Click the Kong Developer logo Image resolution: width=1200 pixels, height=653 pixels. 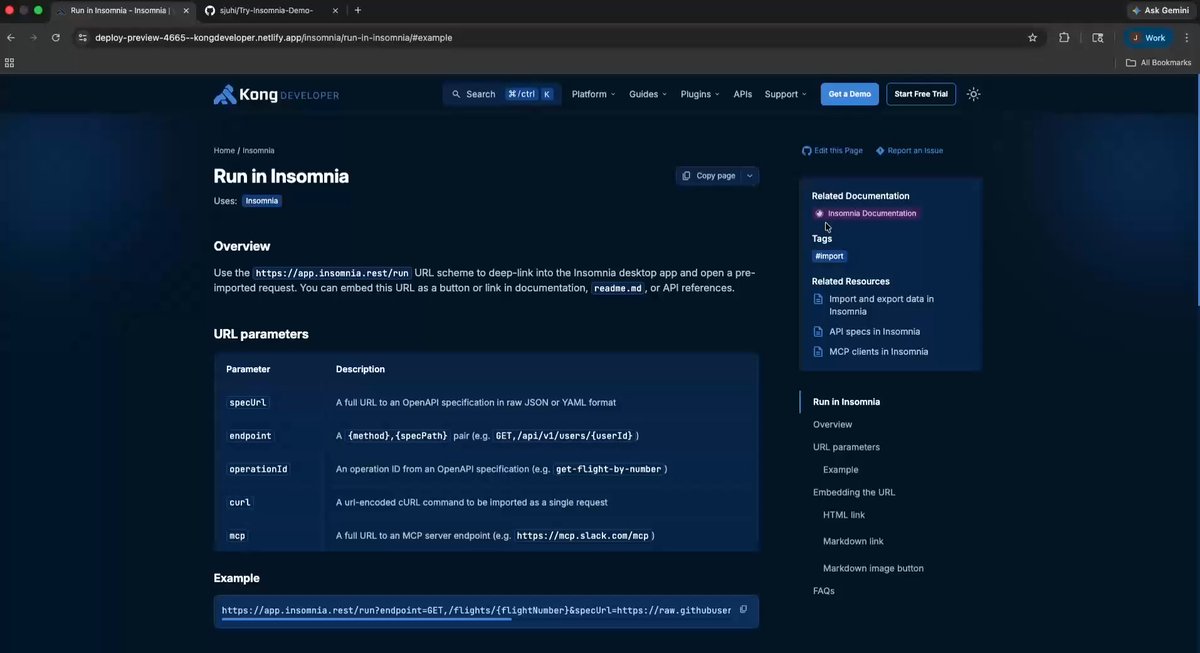click(x=276, y=94)
